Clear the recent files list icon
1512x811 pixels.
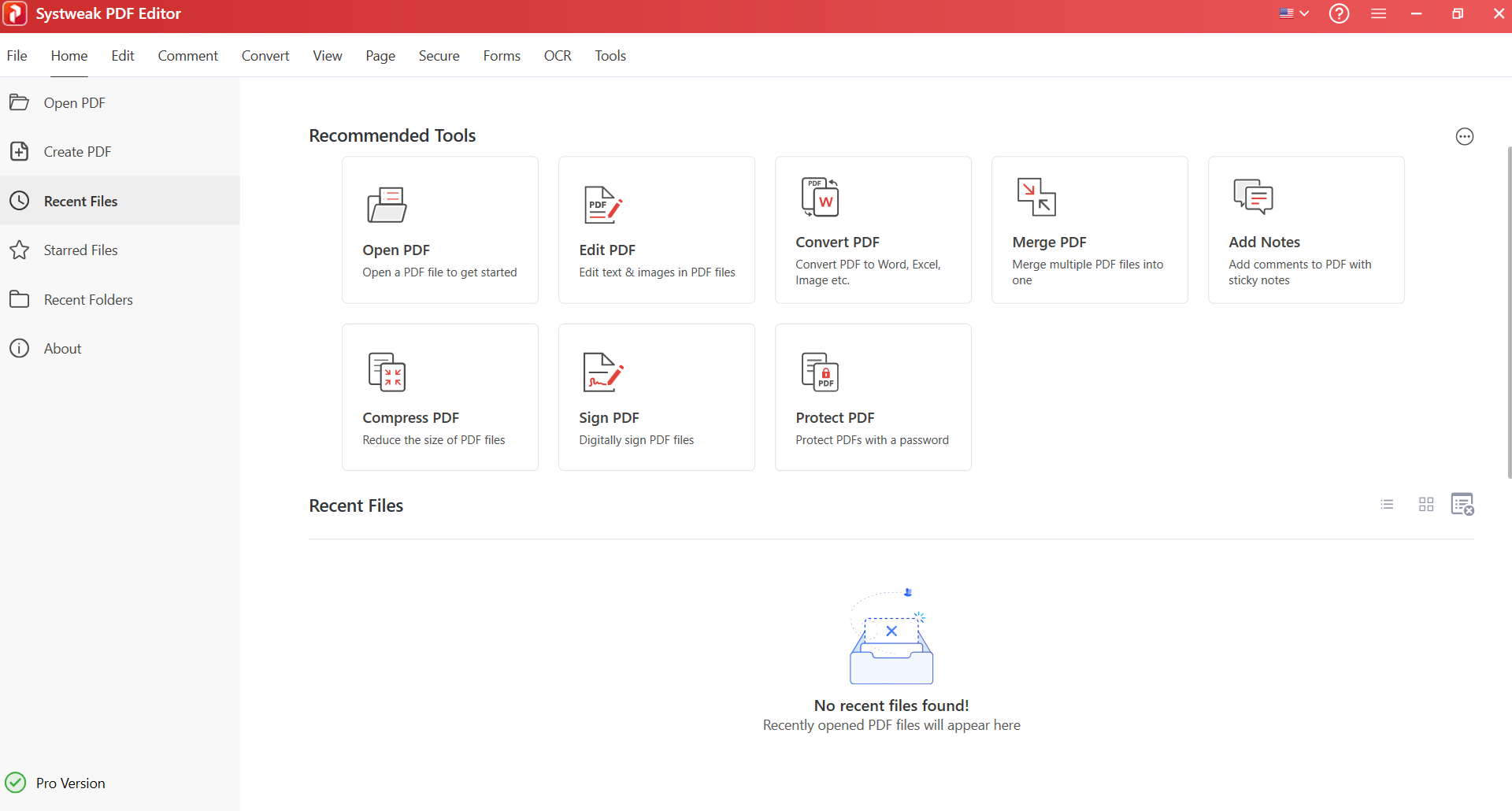[1462, 505]
